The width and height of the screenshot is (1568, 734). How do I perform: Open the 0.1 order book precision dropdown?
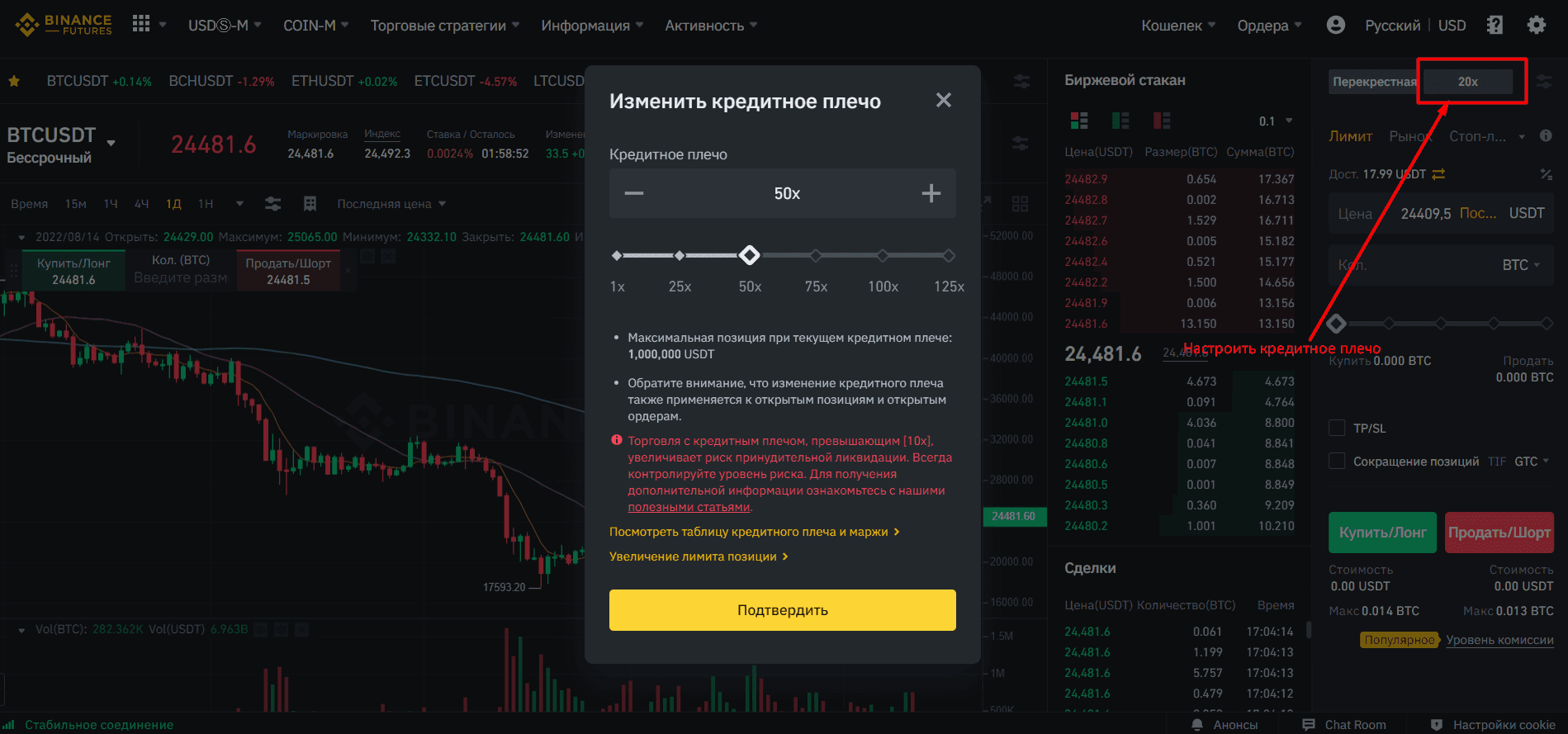(1276, 121)
